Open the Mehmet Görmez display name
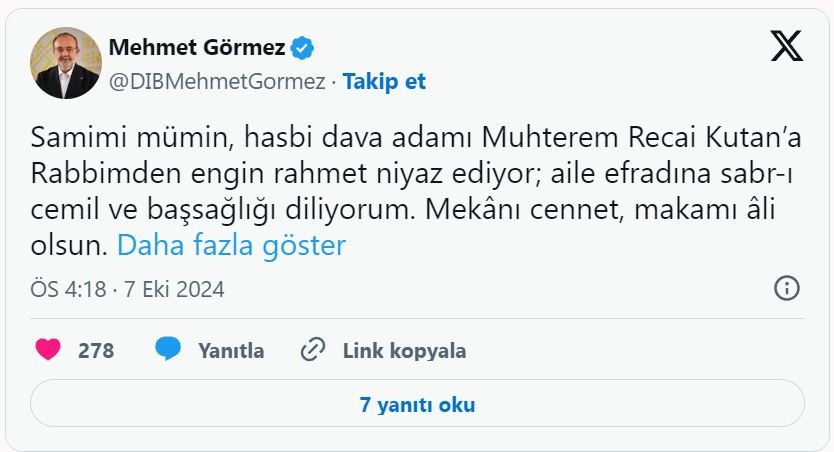Viewport: 834px width, 452px height. click(x=196, y=48)
